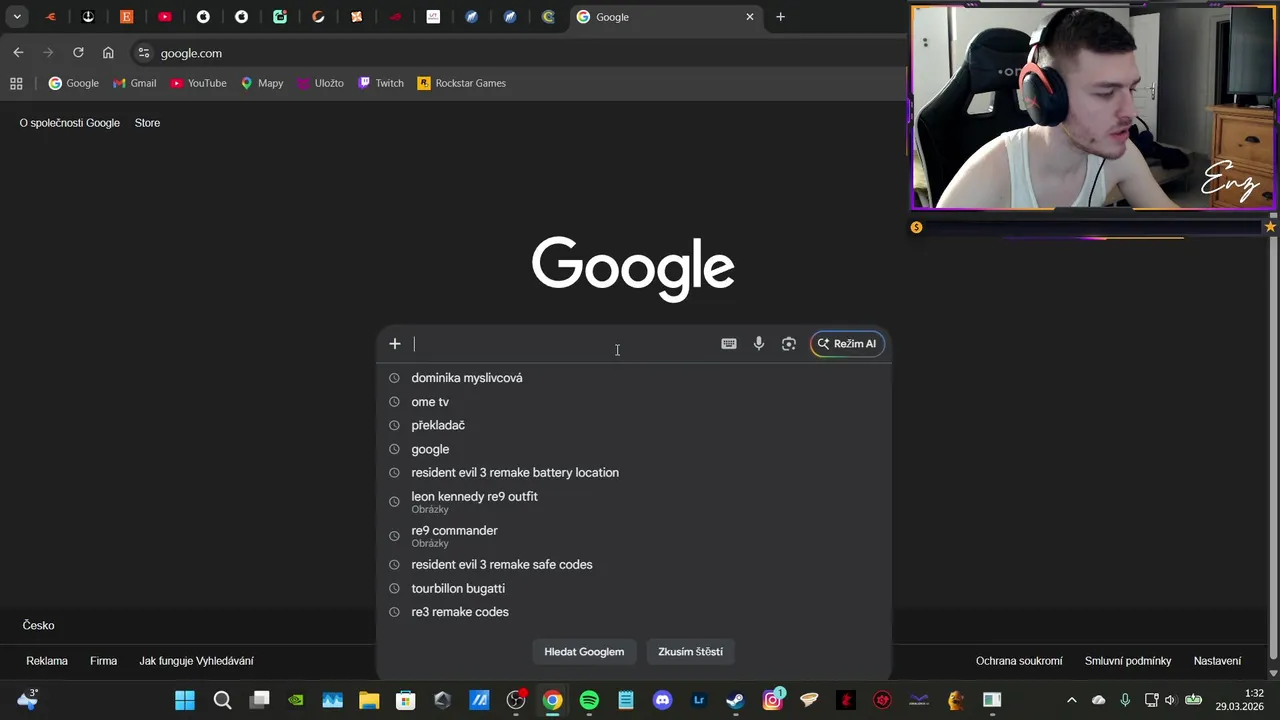Image resolution: width=1280 pixels, height=720 pixels.
Task: Select the active Google tab
Action: tap(666, 17)
